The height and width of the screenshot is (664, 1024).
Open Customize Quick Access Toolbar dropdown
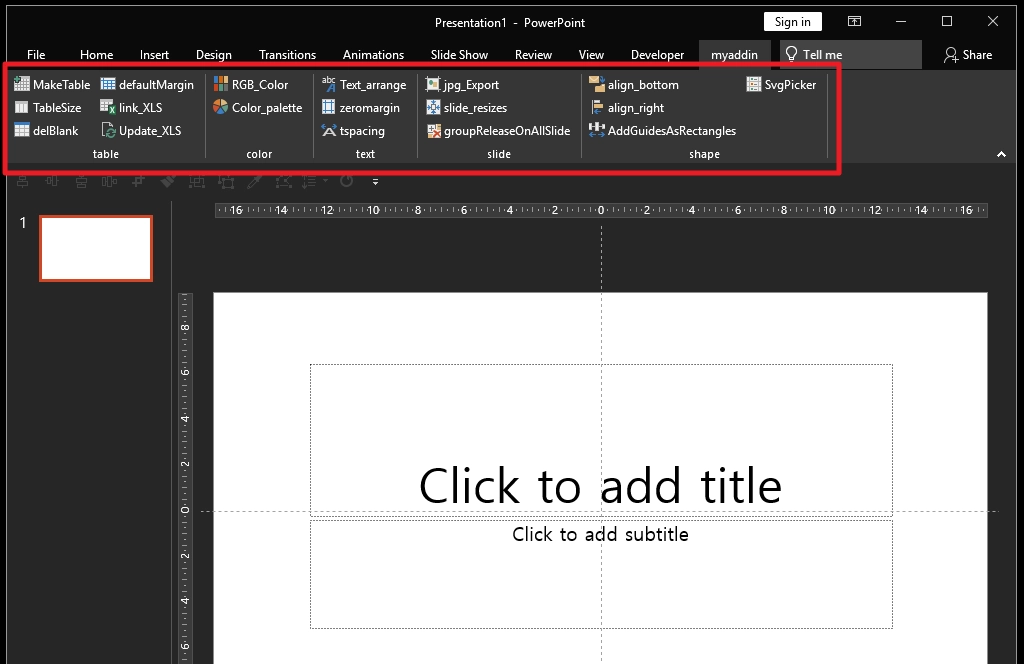click(x=376, y=182)
